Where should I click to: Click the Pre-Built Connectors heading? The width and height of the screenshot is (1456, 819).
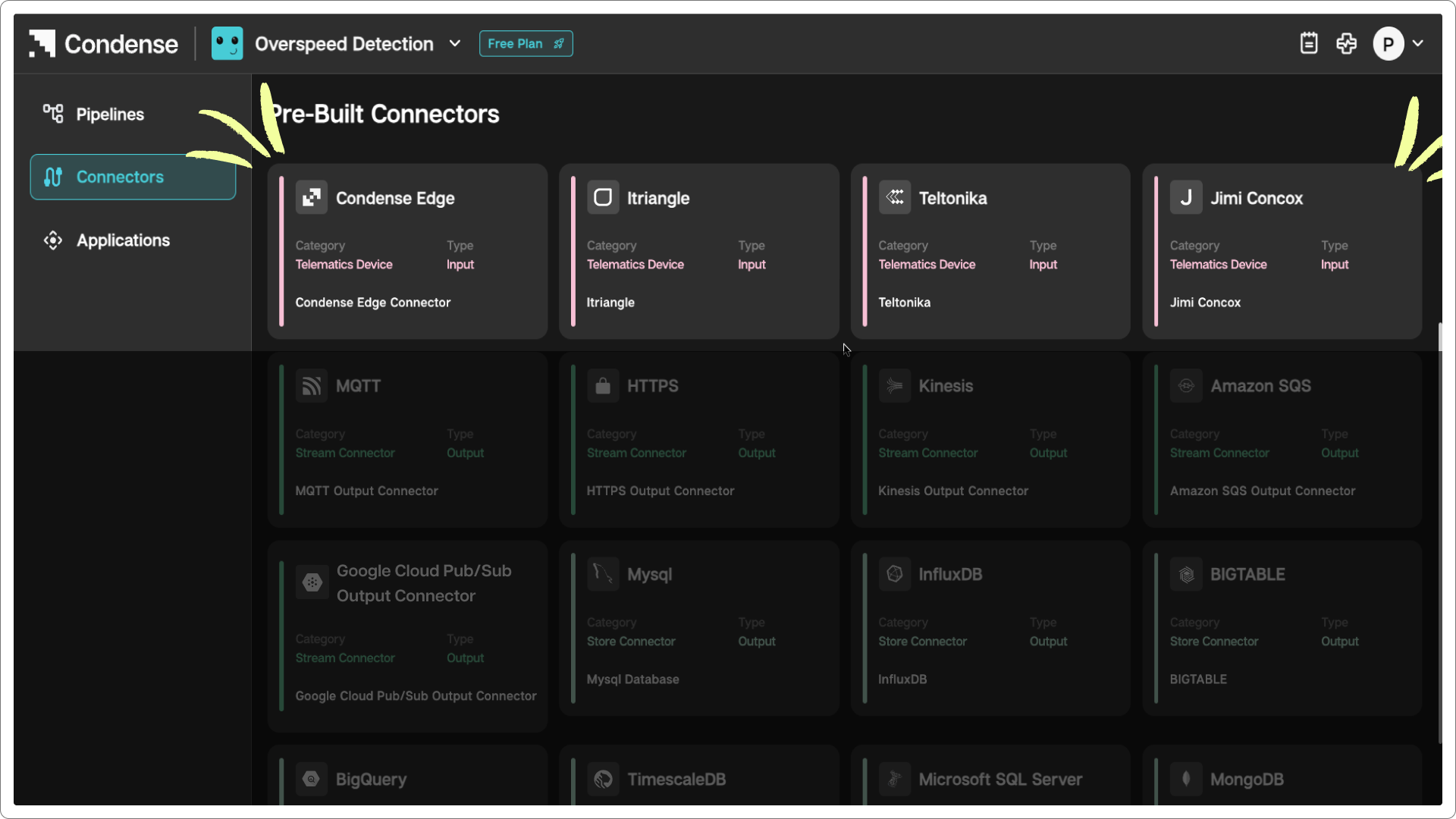click(384, 114)
